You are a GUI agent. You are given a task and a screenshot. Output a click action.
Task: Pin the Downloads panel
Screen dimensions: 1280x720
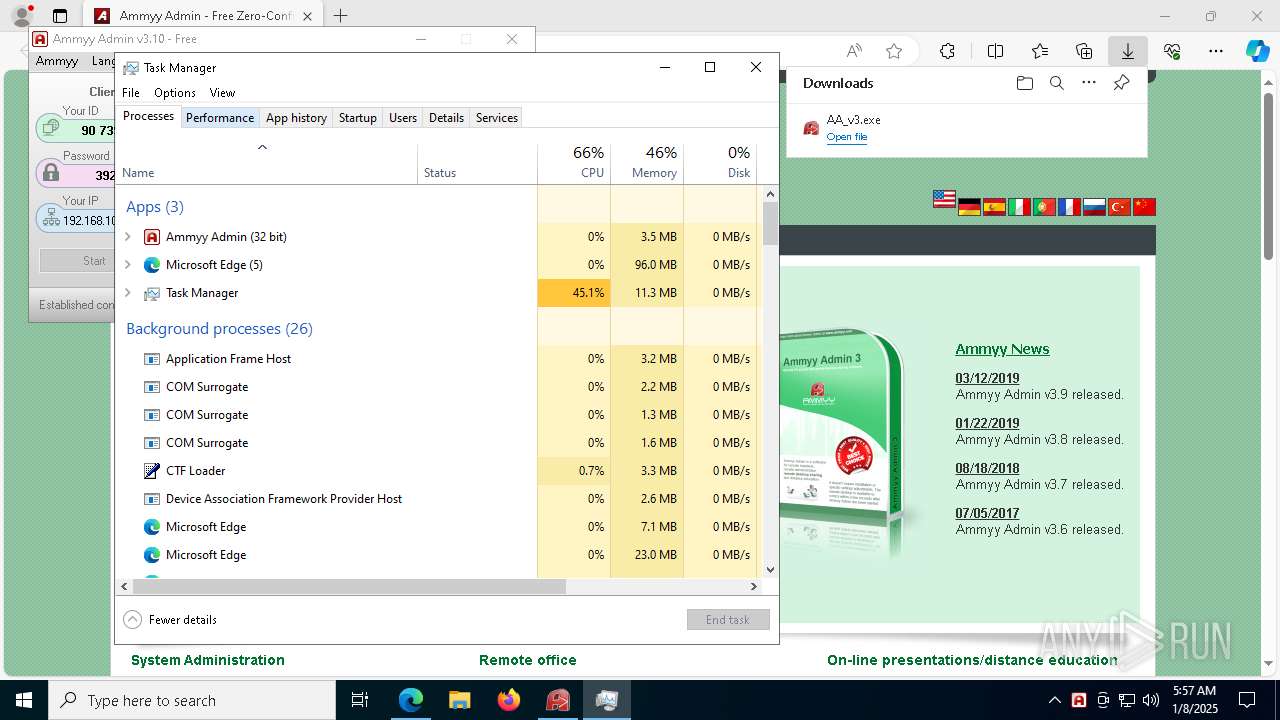(1122, 83)
